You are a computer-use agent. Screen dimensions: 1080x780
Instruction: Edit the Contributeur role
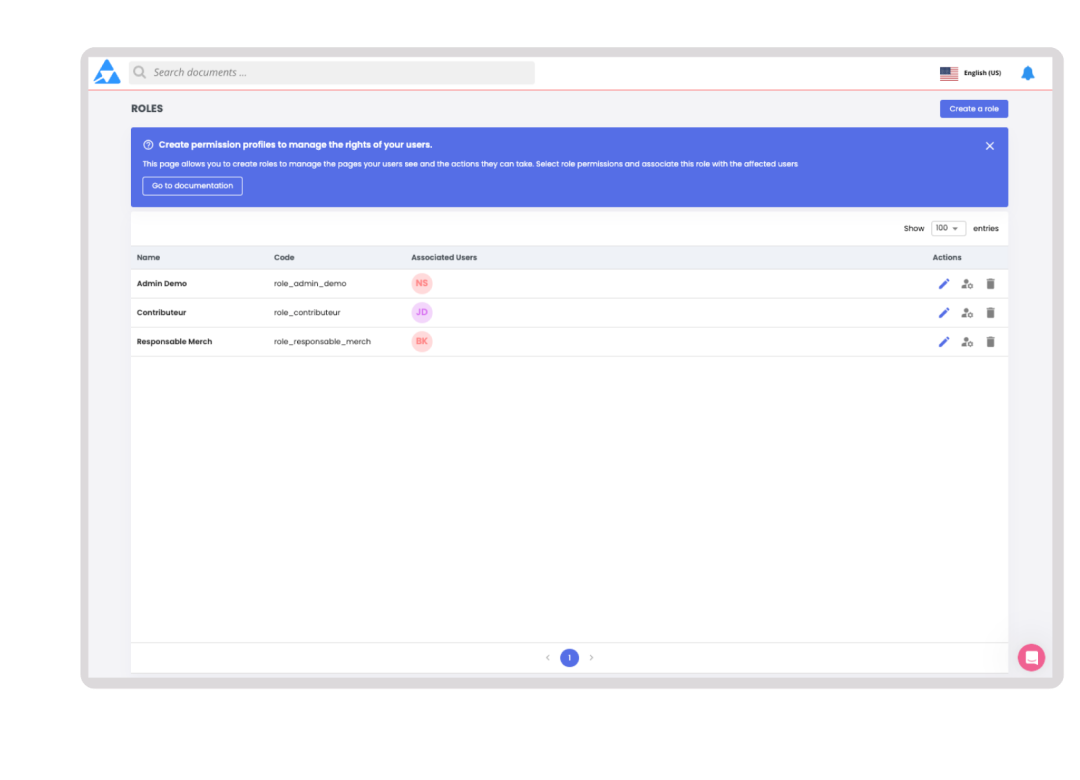(x=944, y=312)
